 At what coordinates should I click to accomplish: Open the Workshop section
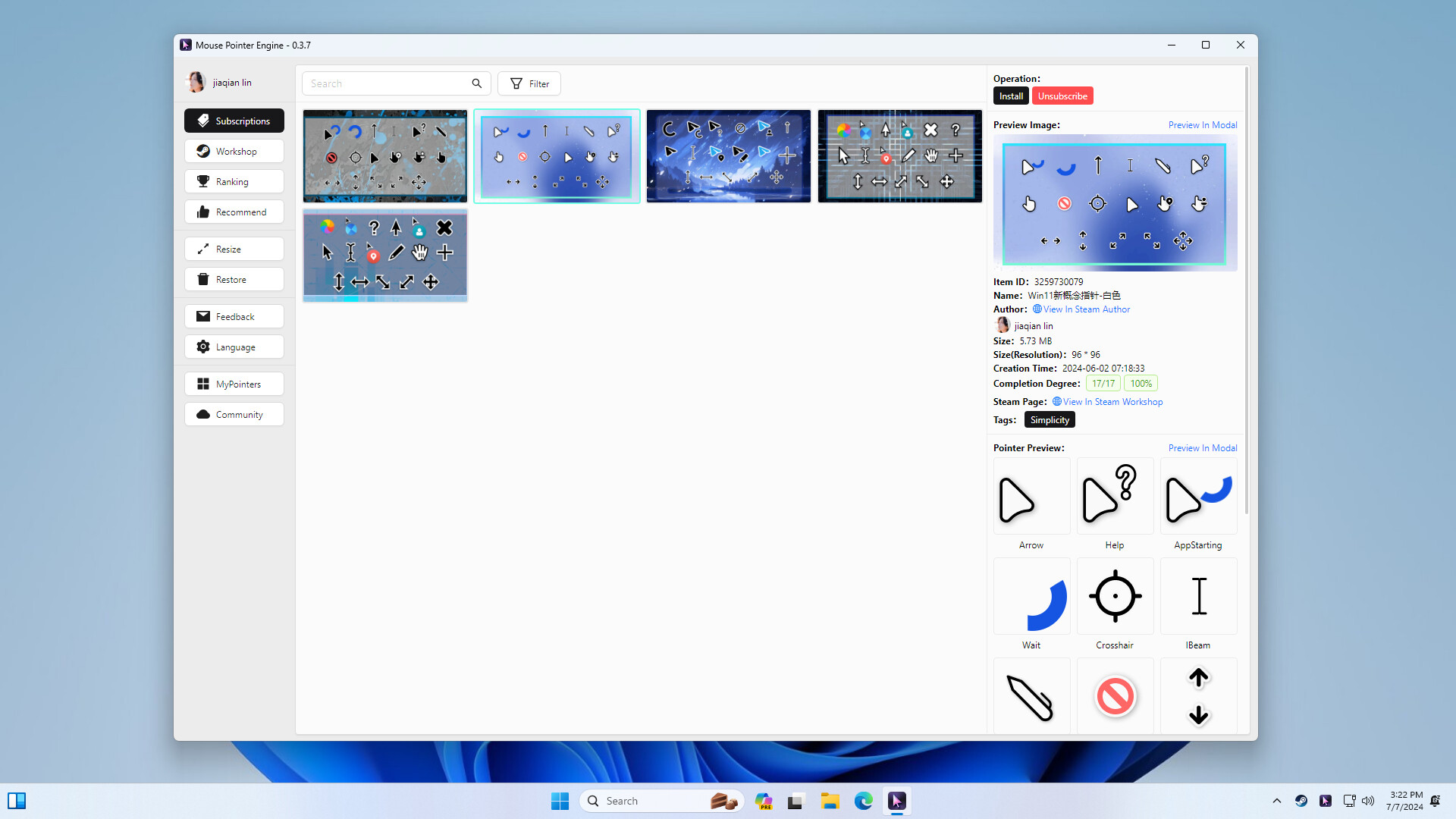pos(234,151)
